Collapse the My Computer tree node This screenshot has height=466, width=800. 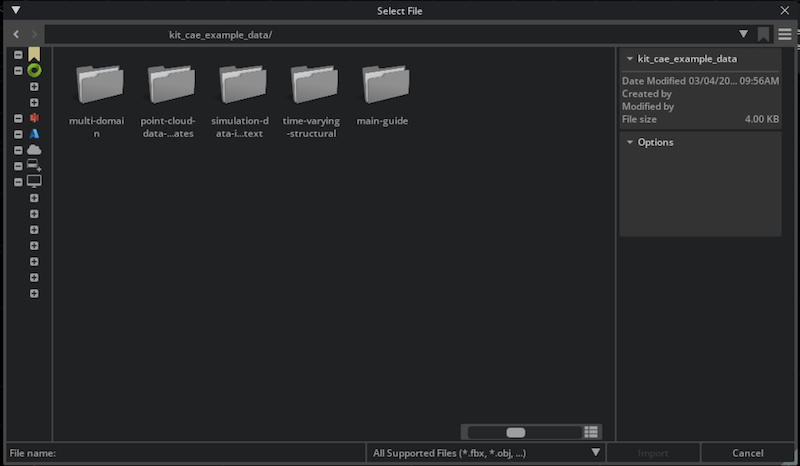(18, 182)
